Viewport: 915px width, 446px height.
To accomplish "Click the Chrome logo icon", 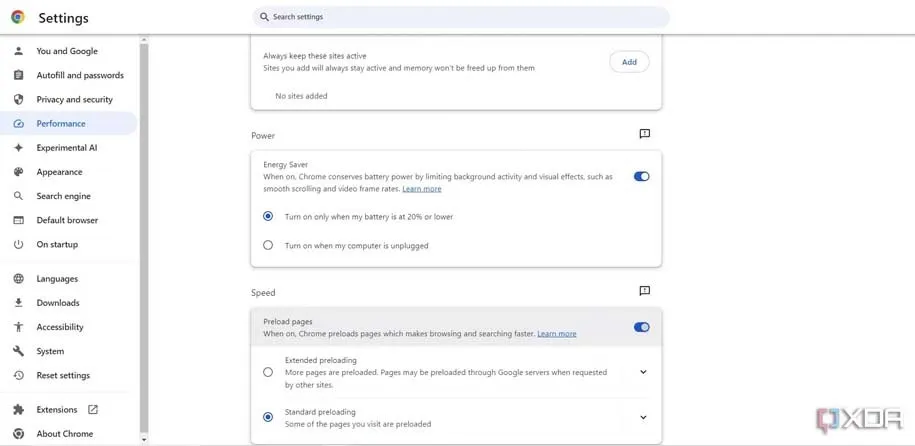I will [18, 17].
